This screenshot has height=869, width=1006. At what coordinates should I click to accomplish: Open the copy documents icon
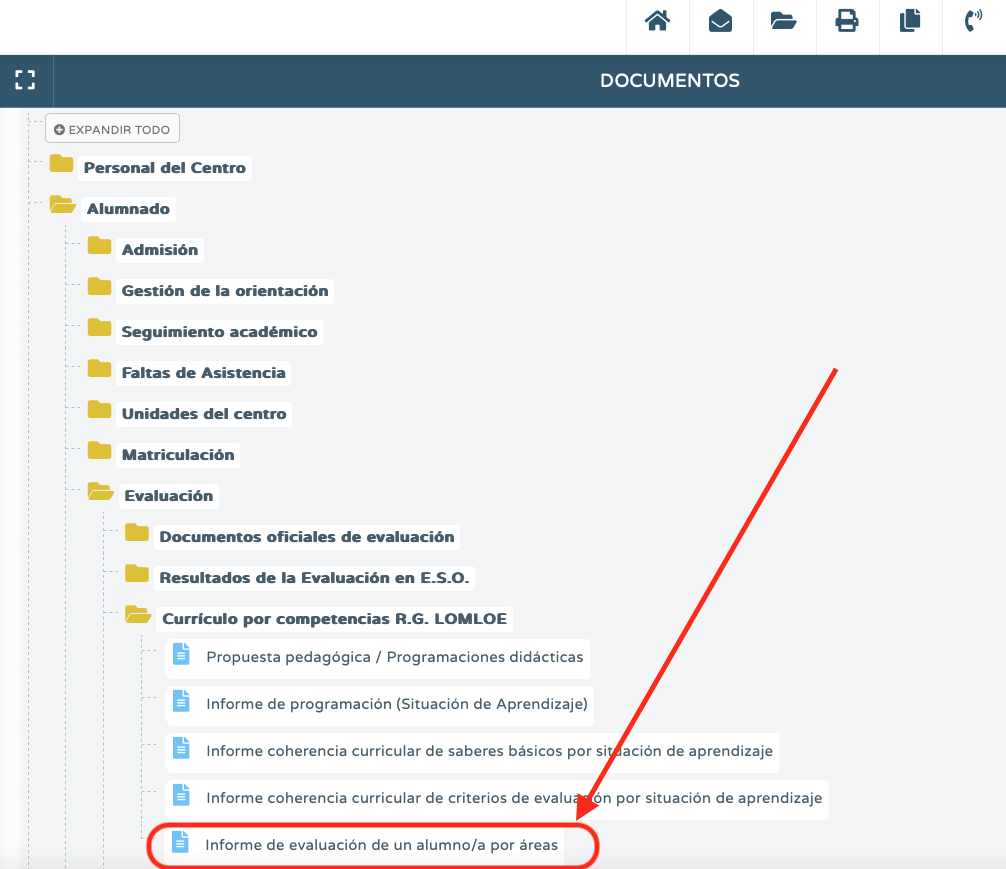point(910,21)
